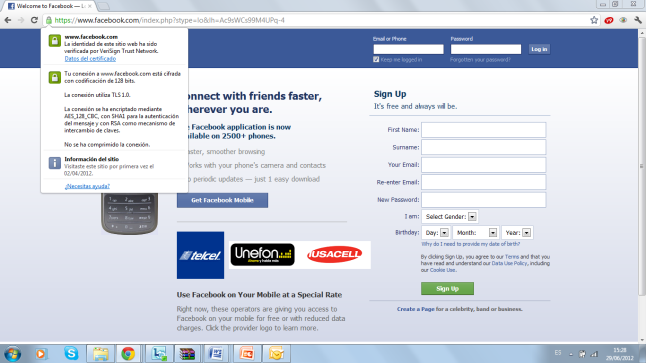The width and height of the screenshot is (646, 363).
Task: Click the Telcel operator logo
Action: pos(200,255)
